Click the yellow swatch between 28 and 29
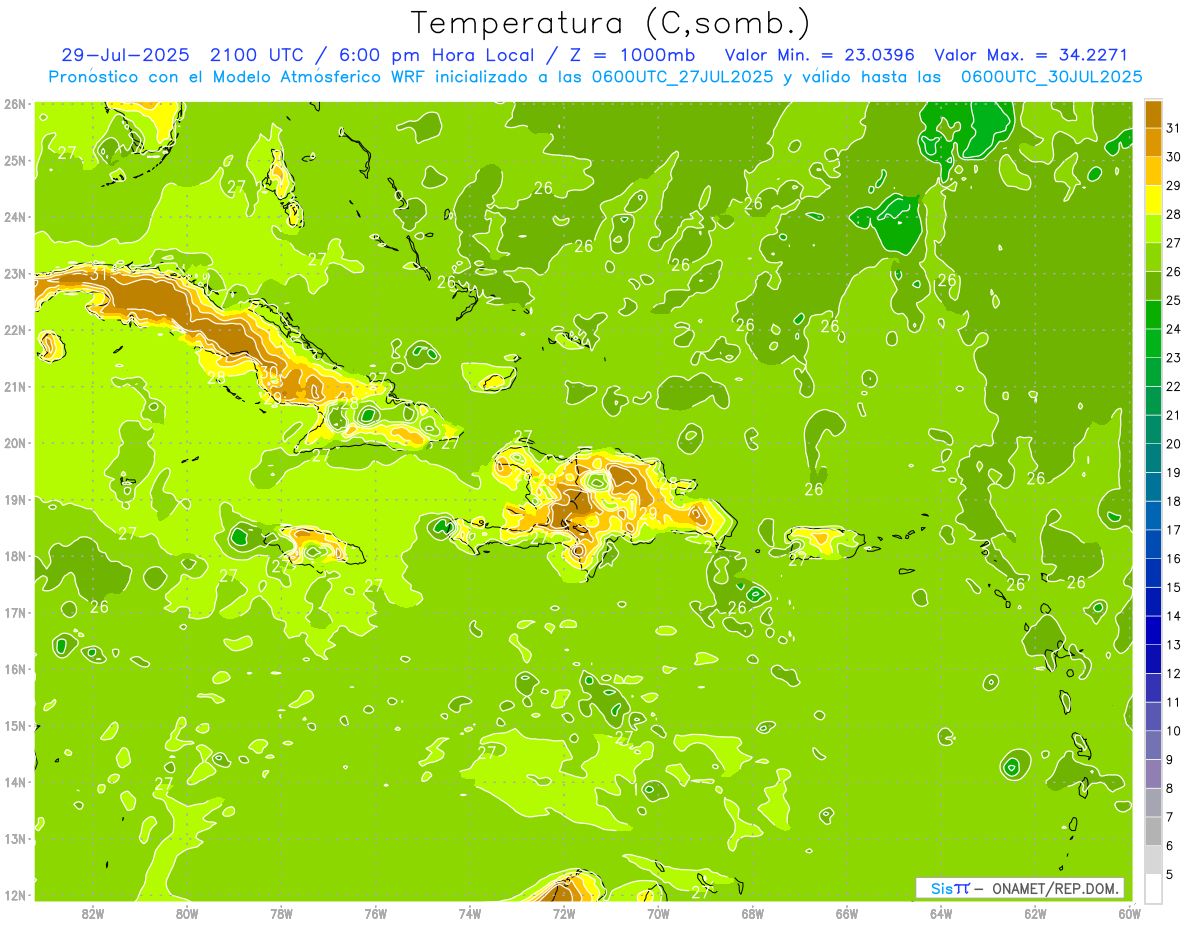The height and width of the screenshot is (927, 1200). pos(1153,200)
